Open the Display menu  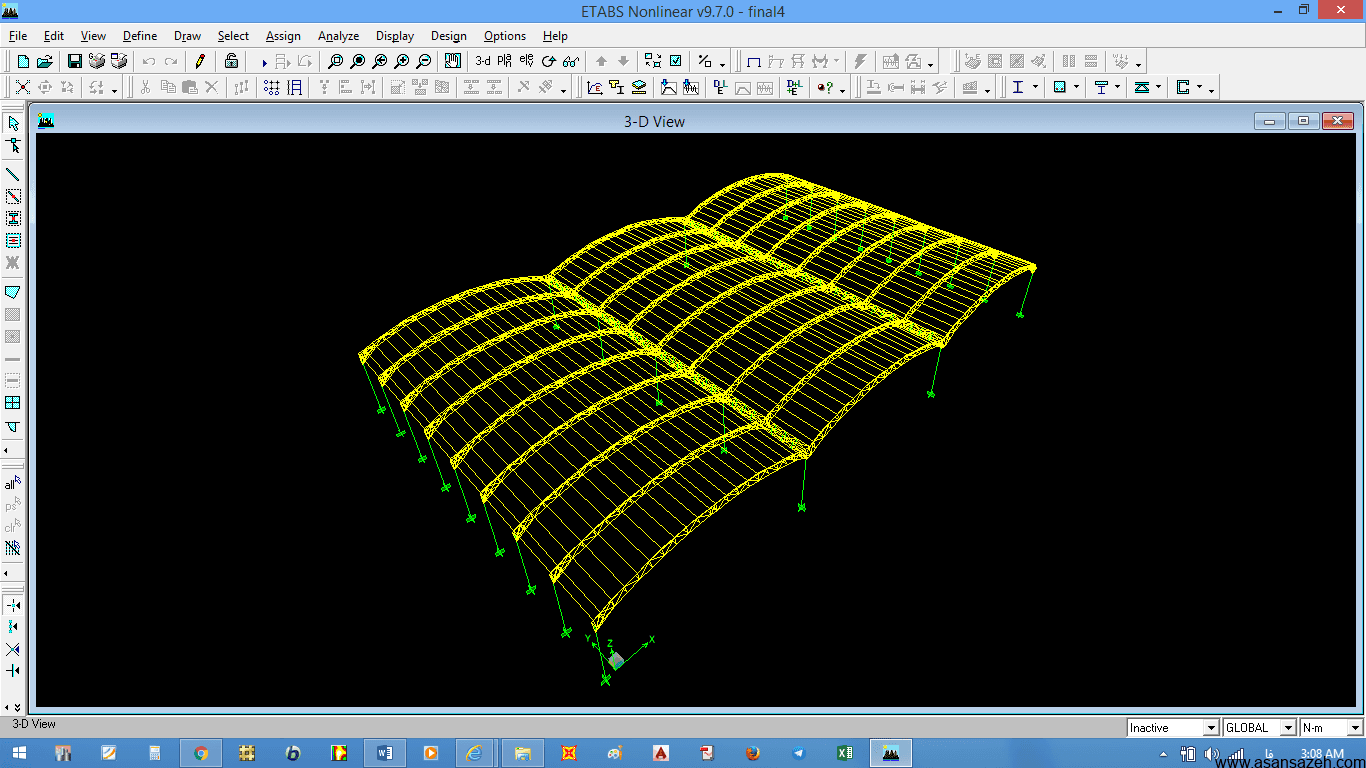point(395,36)
